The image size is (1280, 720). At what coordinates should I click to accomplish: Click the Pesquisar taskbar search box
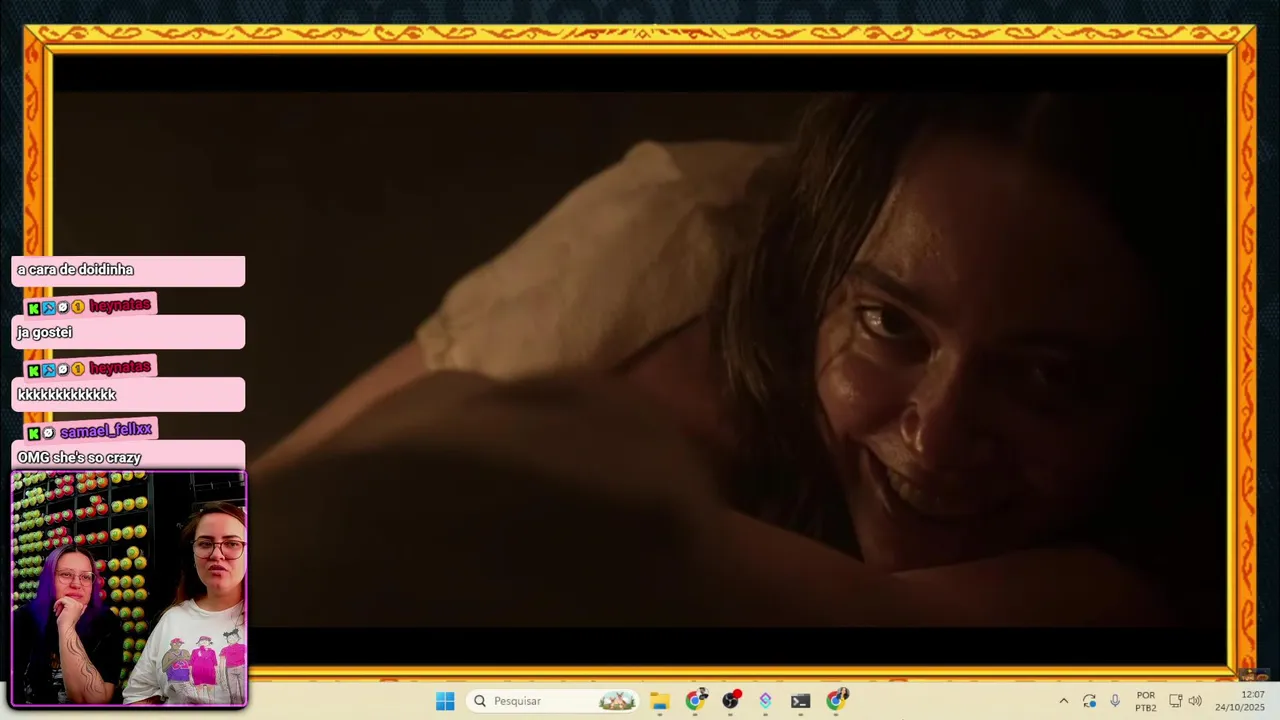tap(553, 701)
